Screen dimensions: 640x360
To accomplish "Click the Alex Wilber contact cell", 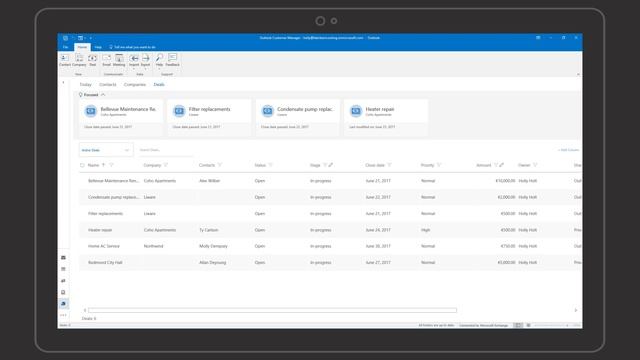I will click(x=209, y=181).
